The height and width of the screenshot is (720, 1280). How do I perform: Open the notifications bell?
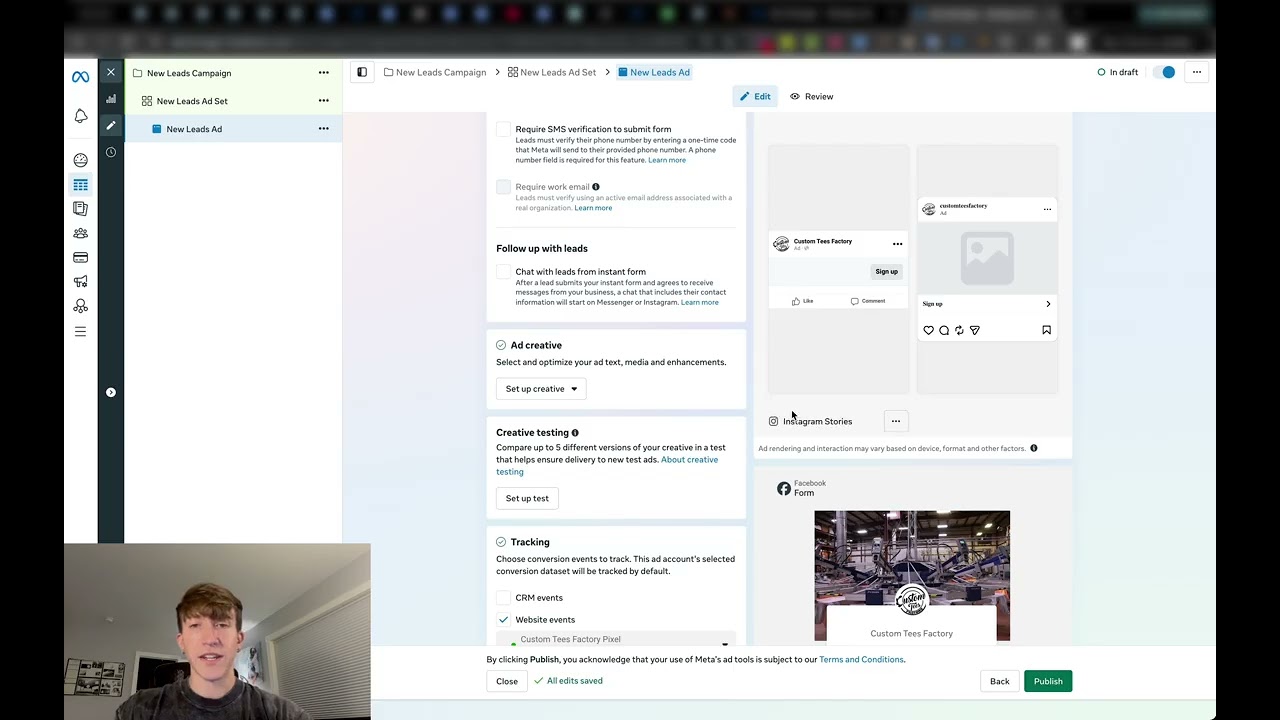tap(80, 116)
